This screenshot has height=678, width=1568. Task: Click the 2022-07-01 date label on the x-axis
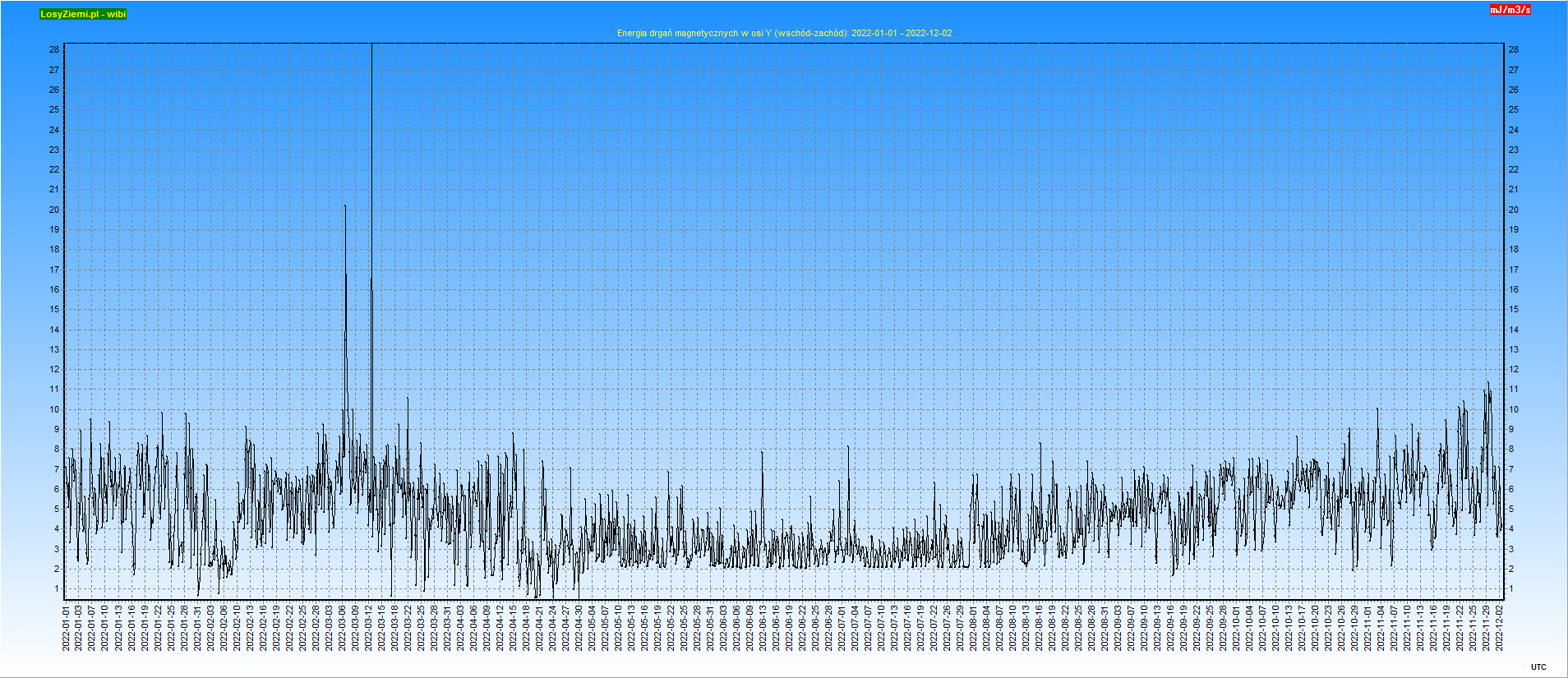[842, 629]
